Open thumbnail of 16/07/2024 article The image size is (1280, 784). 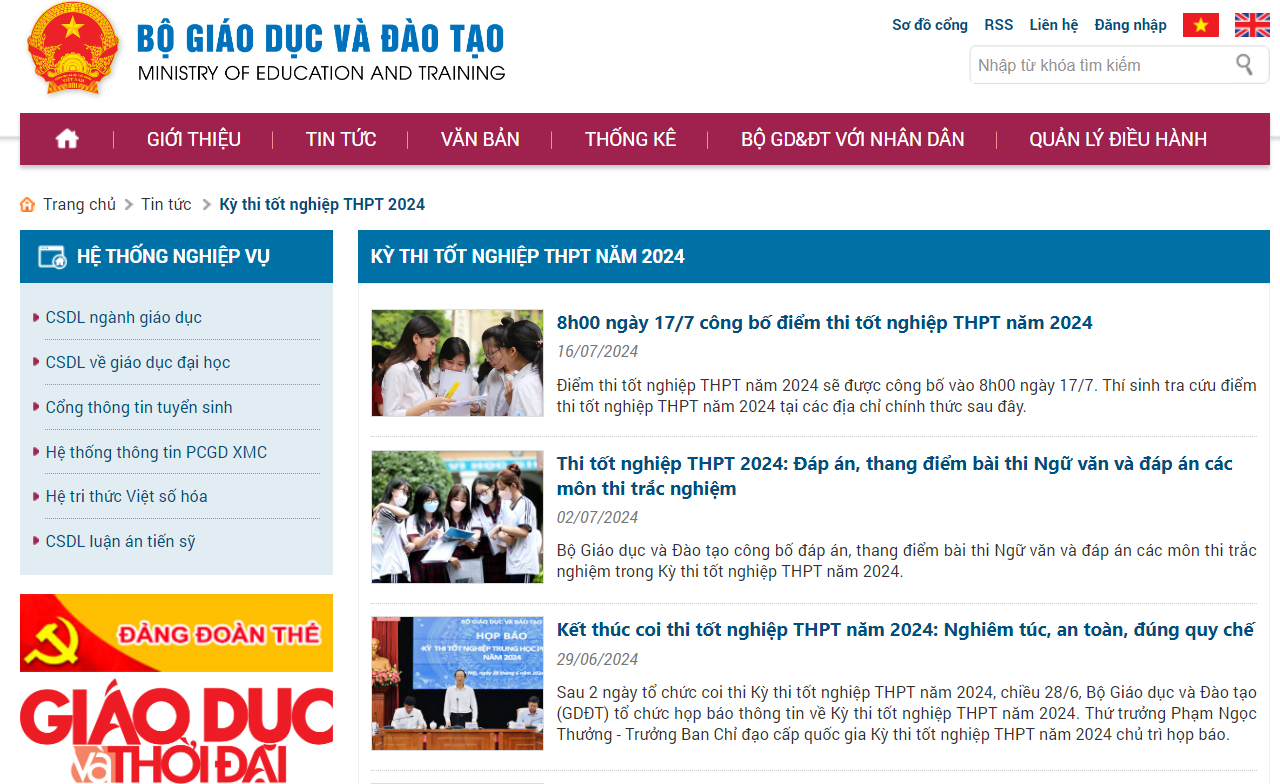point(457,363)
